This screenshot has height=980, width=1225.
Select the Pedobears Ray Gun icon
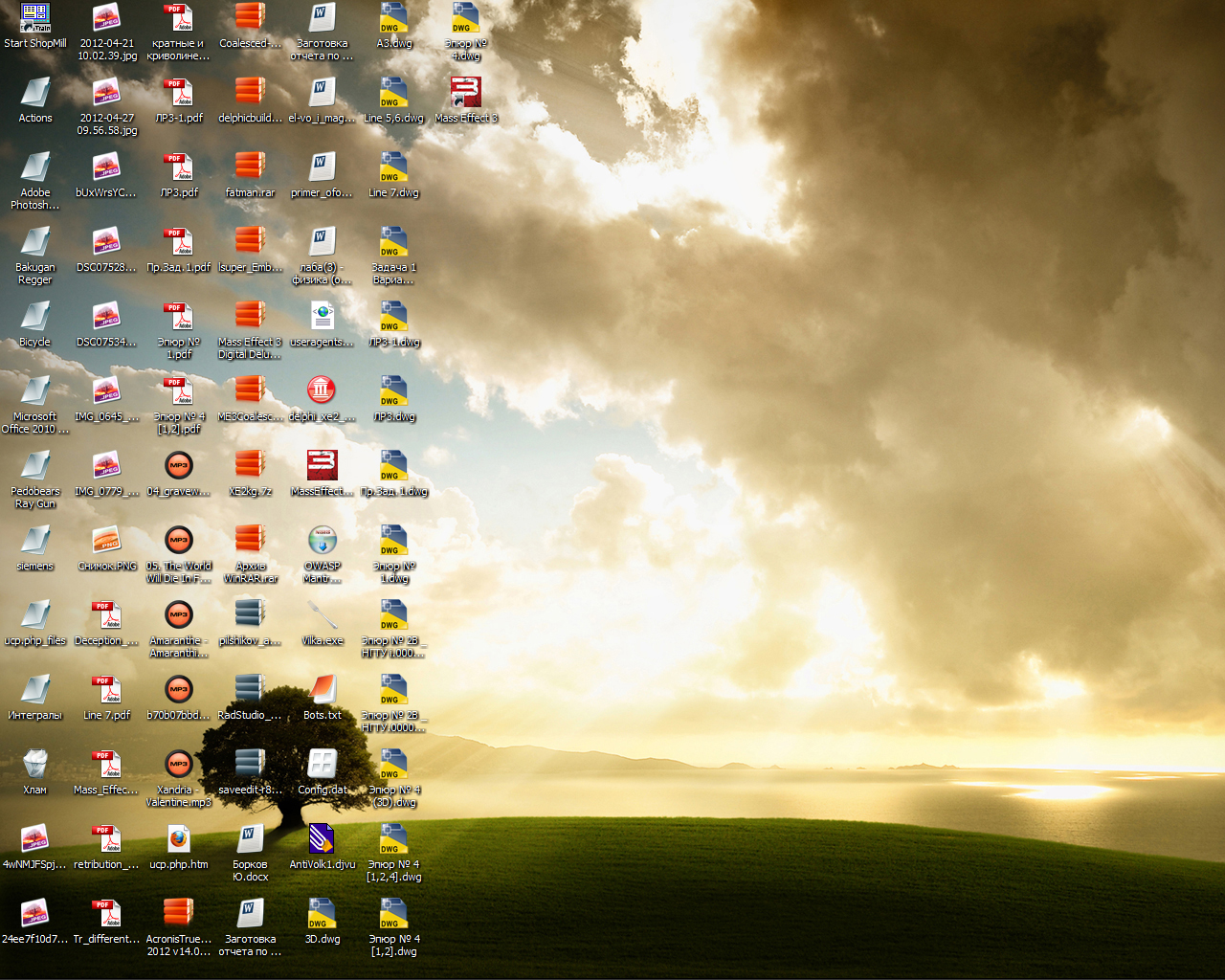pyautogui.click(x=35, y=479)
